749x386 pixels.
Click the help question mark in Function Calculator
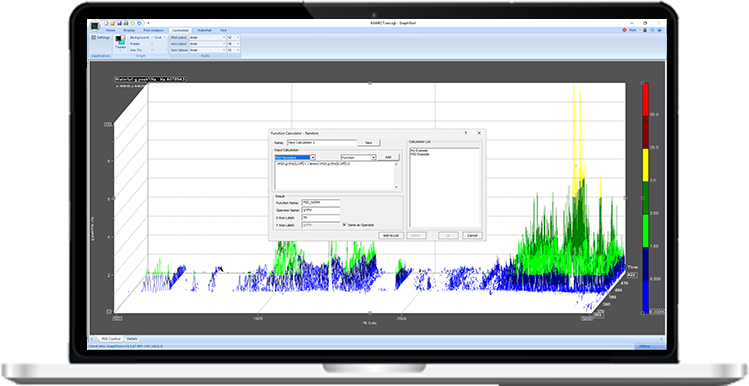pyautogui.click(x=466, y=133)
